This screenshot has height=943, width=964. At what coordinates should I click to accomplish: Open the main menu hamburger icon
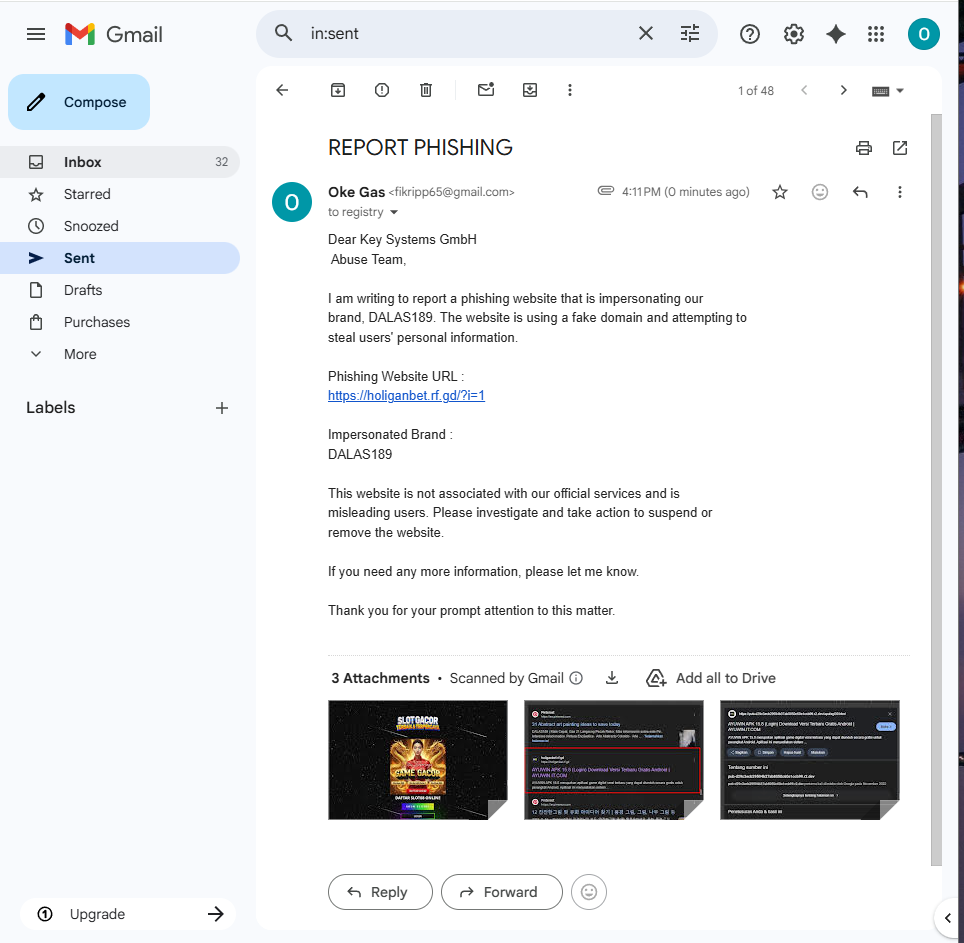[36, 34]
